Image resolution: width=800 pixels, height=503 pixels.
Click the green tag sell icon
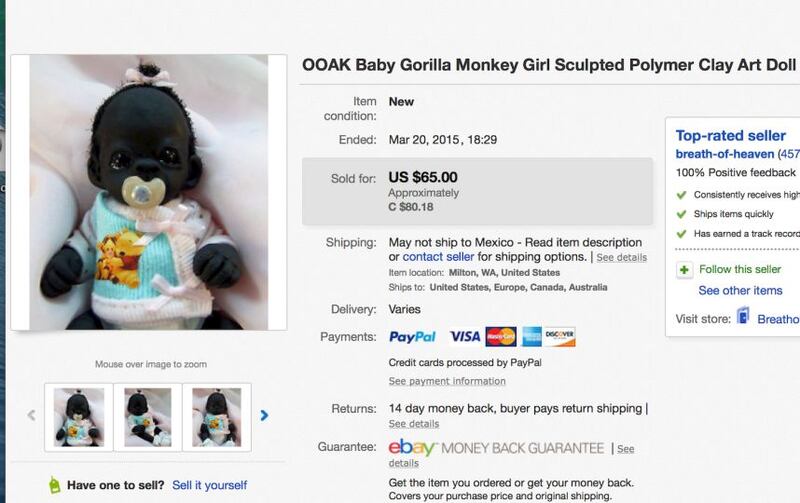coord(55,485)
